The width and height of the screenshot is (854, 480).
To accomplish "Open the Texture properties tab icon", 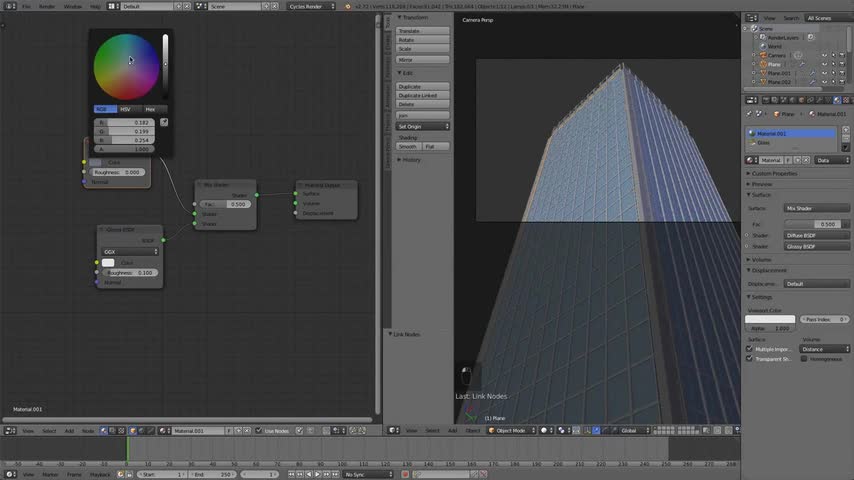I will point(846,100).
